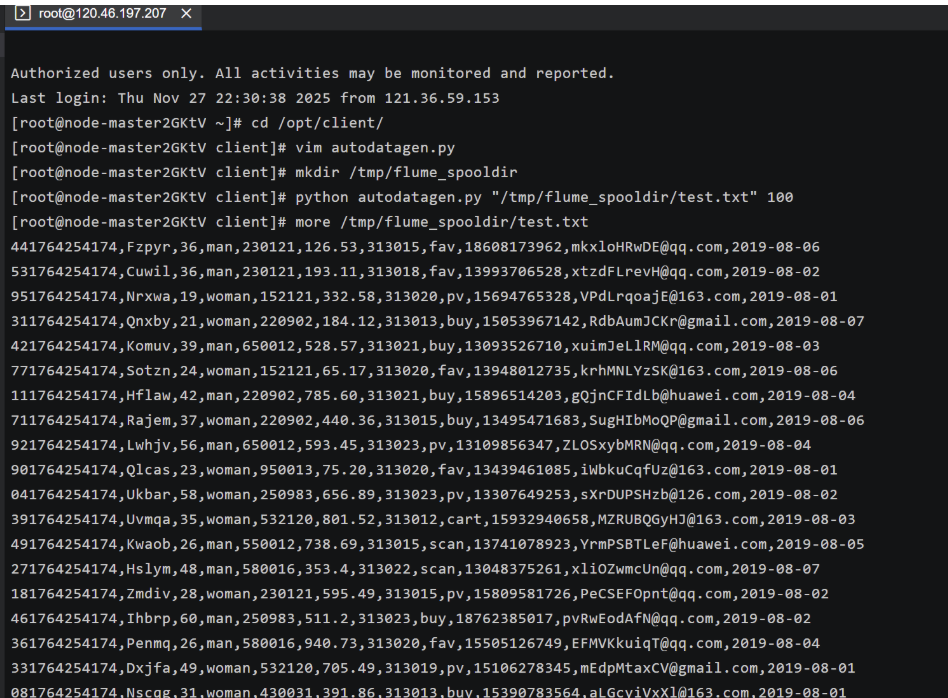The width and height of the screenshot is (948, 698).
Task: Click the data row starting 111764254174,Hflaw
Action: (433, 396)
